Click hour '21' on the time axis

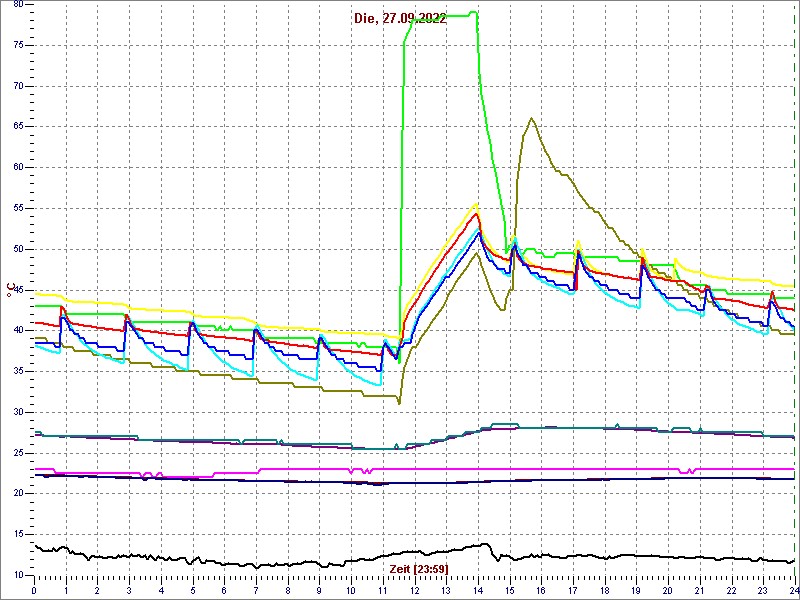(x=699, y=591)
